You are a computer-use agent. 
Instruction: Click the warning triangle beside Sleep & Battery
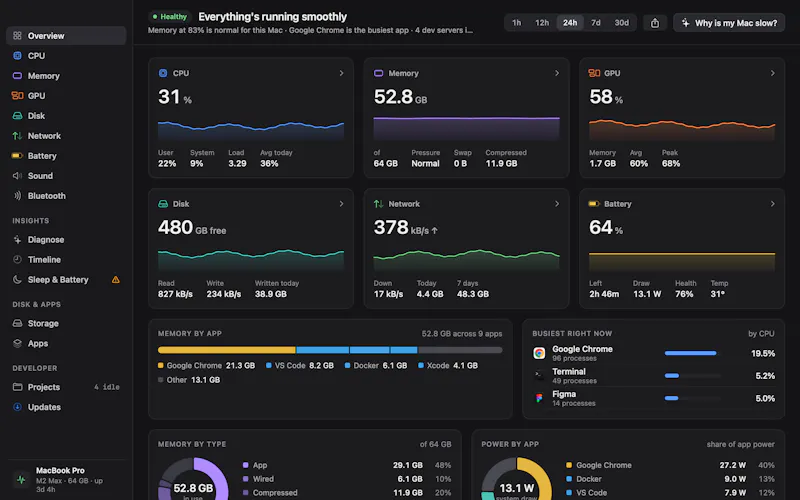[x=116, y=280]
